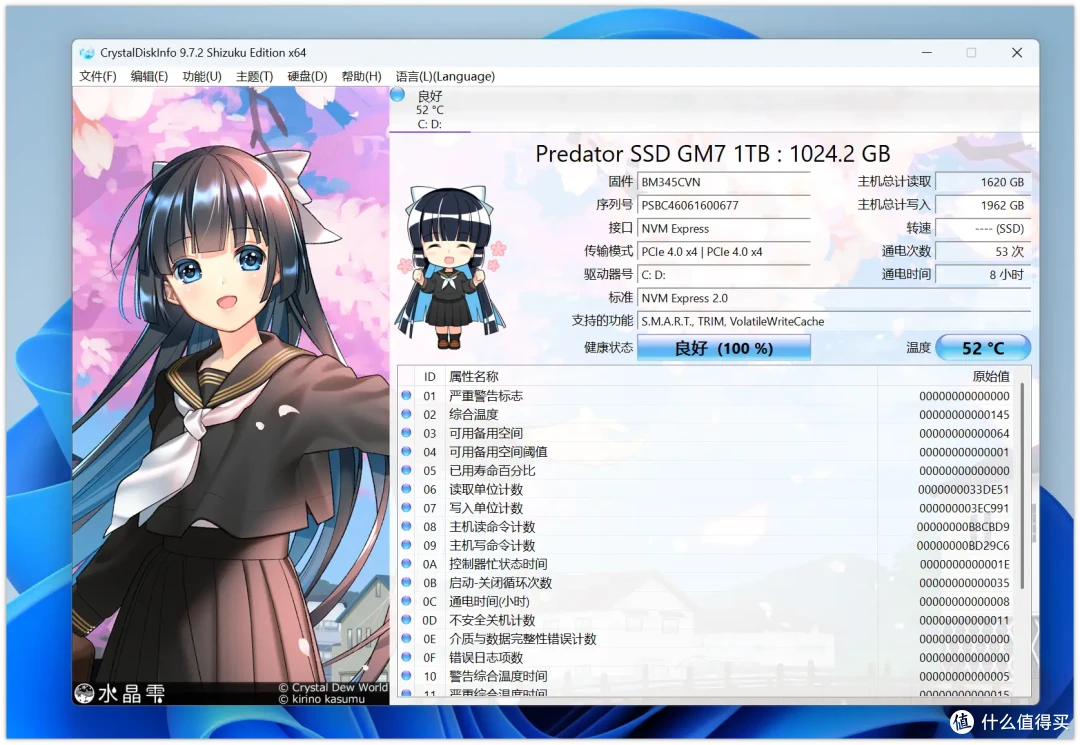The height and width of the screenshot is (745, 1080).
Task: Click raw value 0000000033DE51
Action: tap(964, 490)
